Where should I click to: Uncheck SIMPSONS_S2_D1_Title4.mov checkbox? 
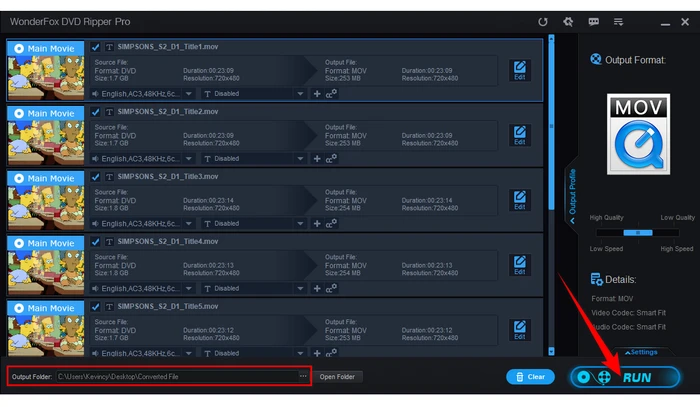(95, 241)
